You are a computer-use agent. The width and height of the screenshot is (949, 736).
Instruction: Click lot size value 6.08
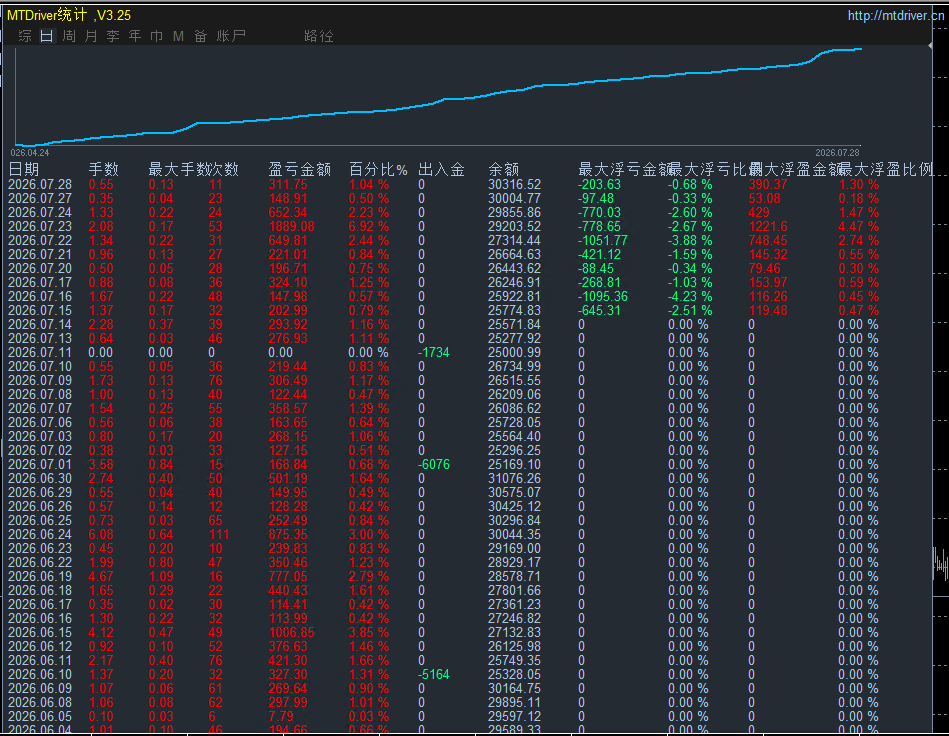(101, 534)
